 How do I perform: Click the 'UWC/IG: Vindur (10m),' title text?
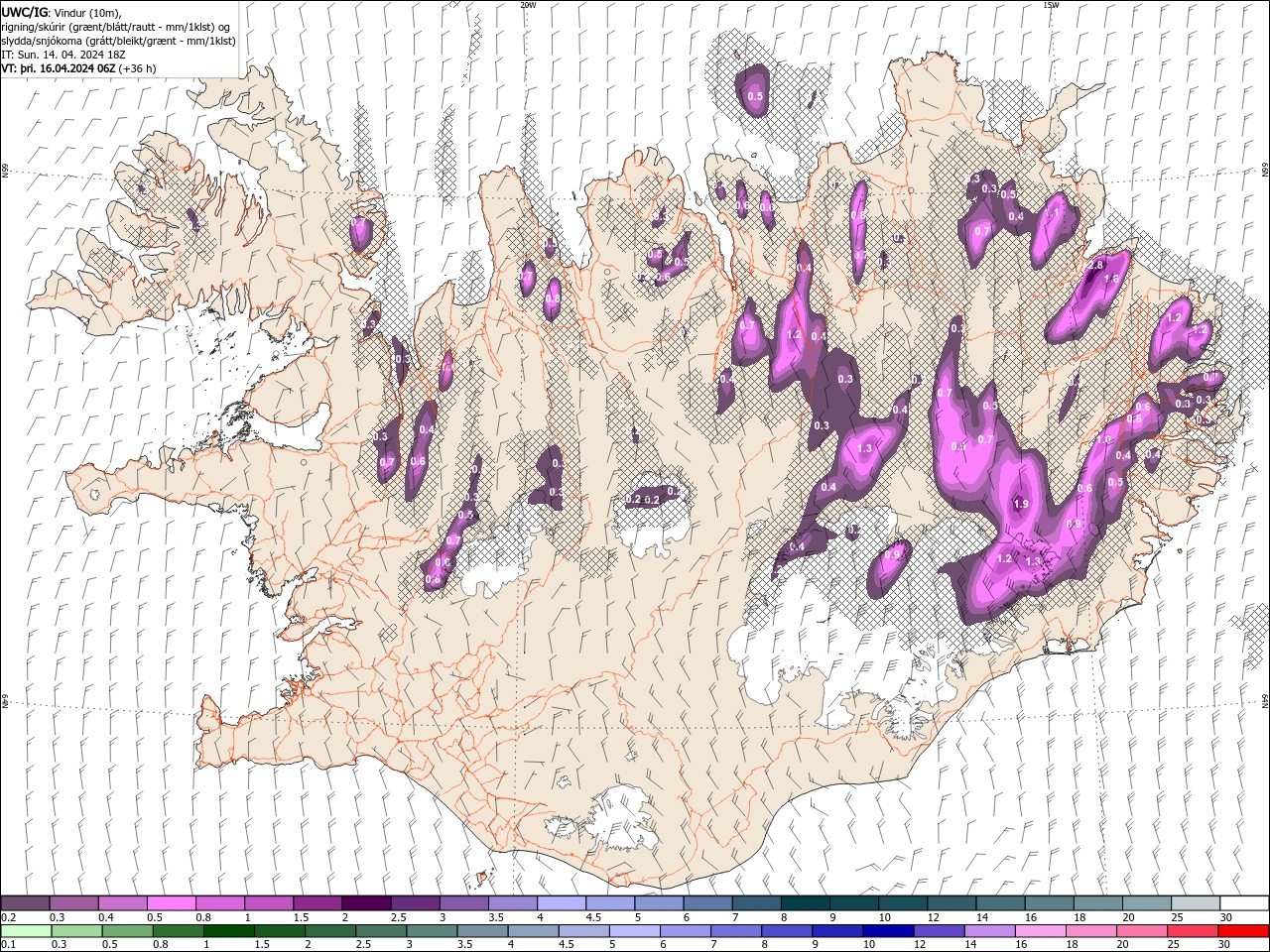coord(62,12)
